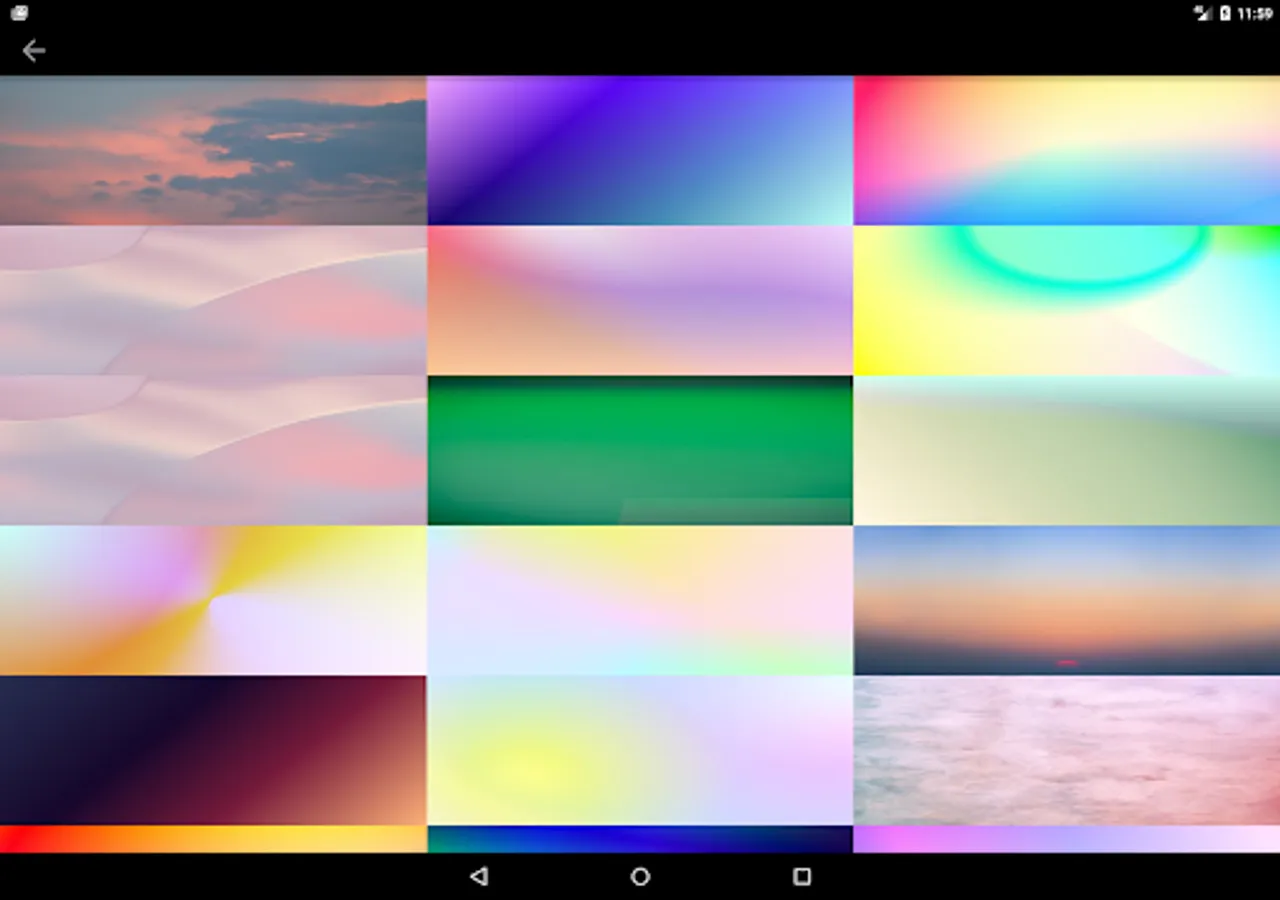The image size is (1280, 900).
Task: Open recent apps with the square button
Action: (x=801, y=876)
